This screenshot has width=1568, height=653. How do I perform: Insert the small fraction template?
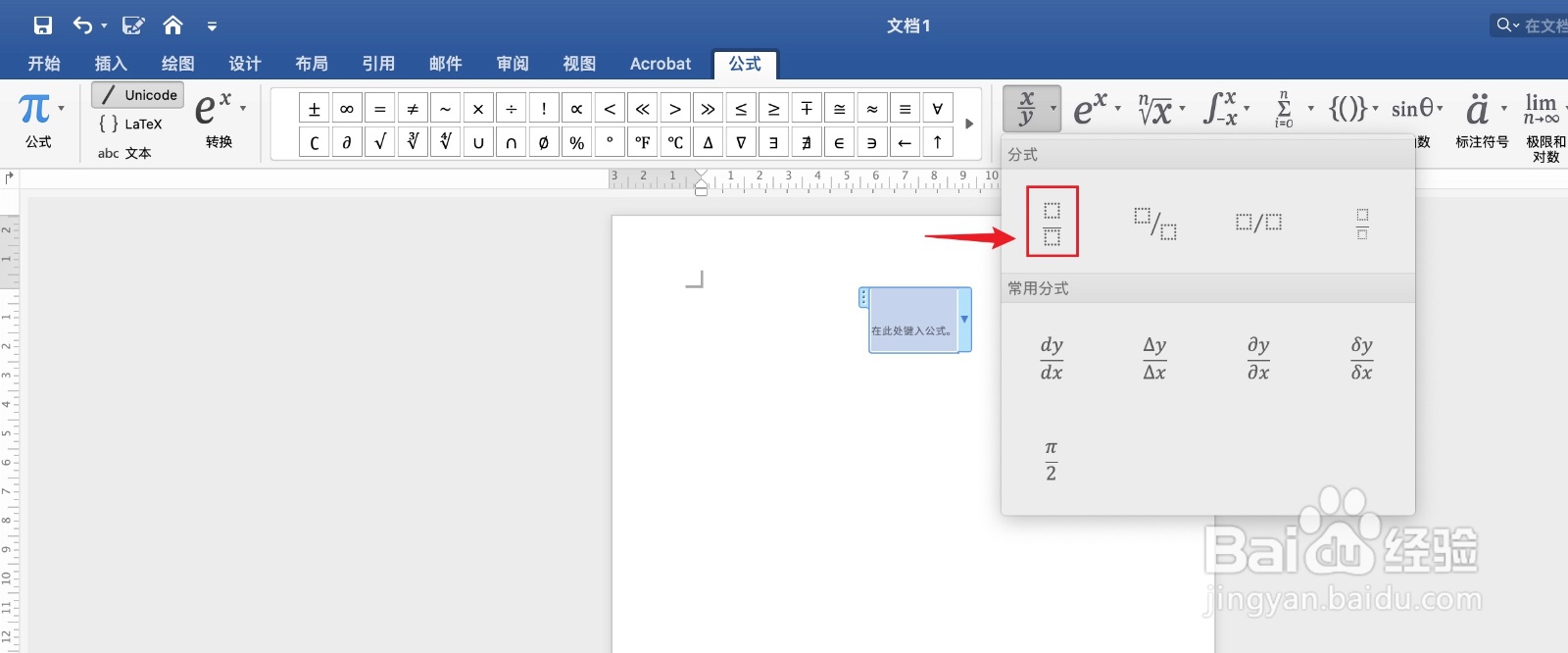pos(1362,224)
